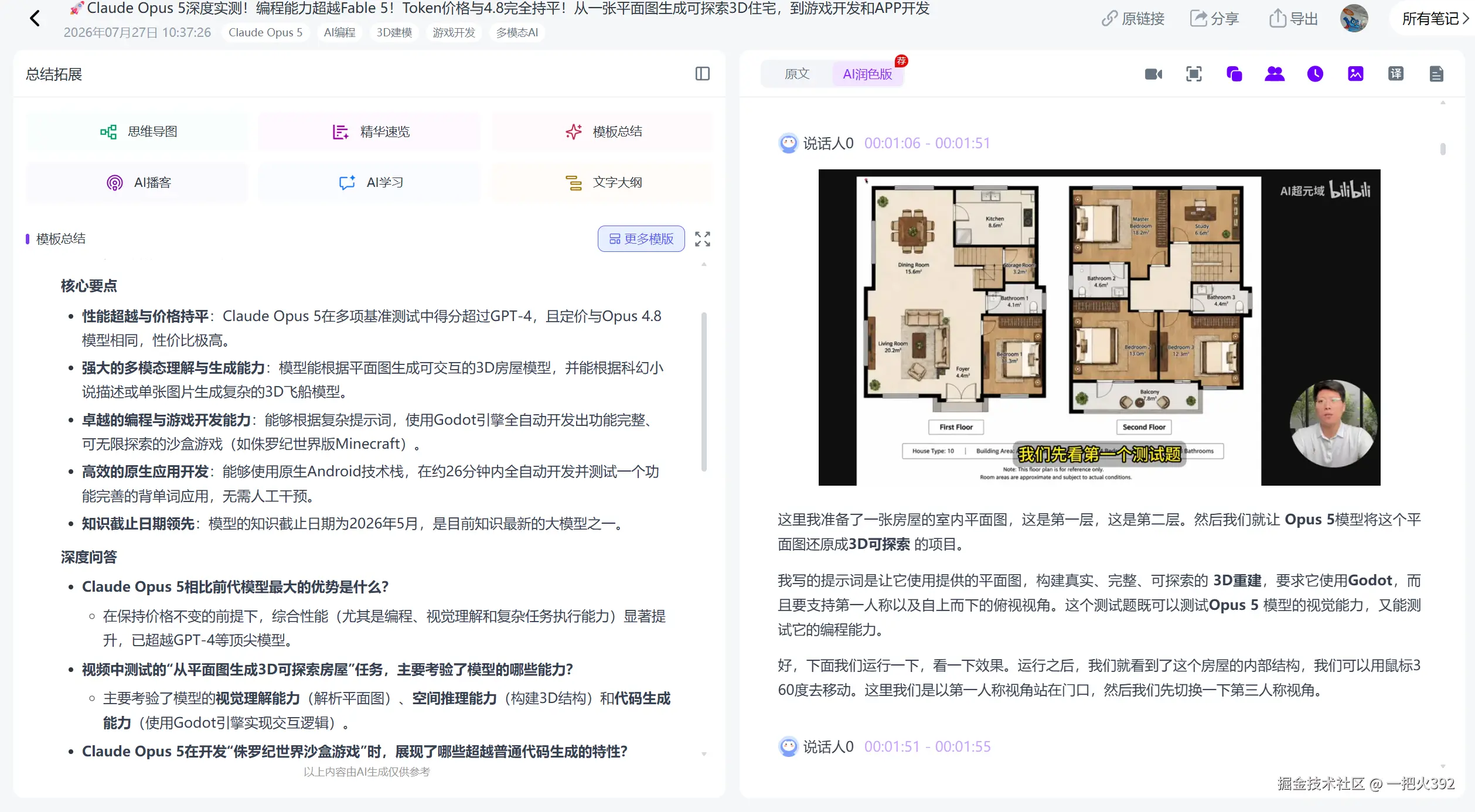Image resolution: width=1475 pixels, height=812 pixels.
Task: Click the copy overlapping-squares icon
Action: [x=1234, y=74]
